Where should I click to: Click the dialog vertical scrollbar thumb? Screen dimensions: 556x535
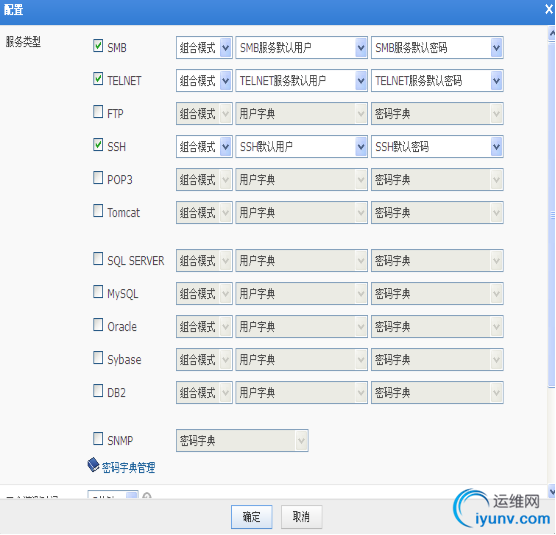(552, 214)
